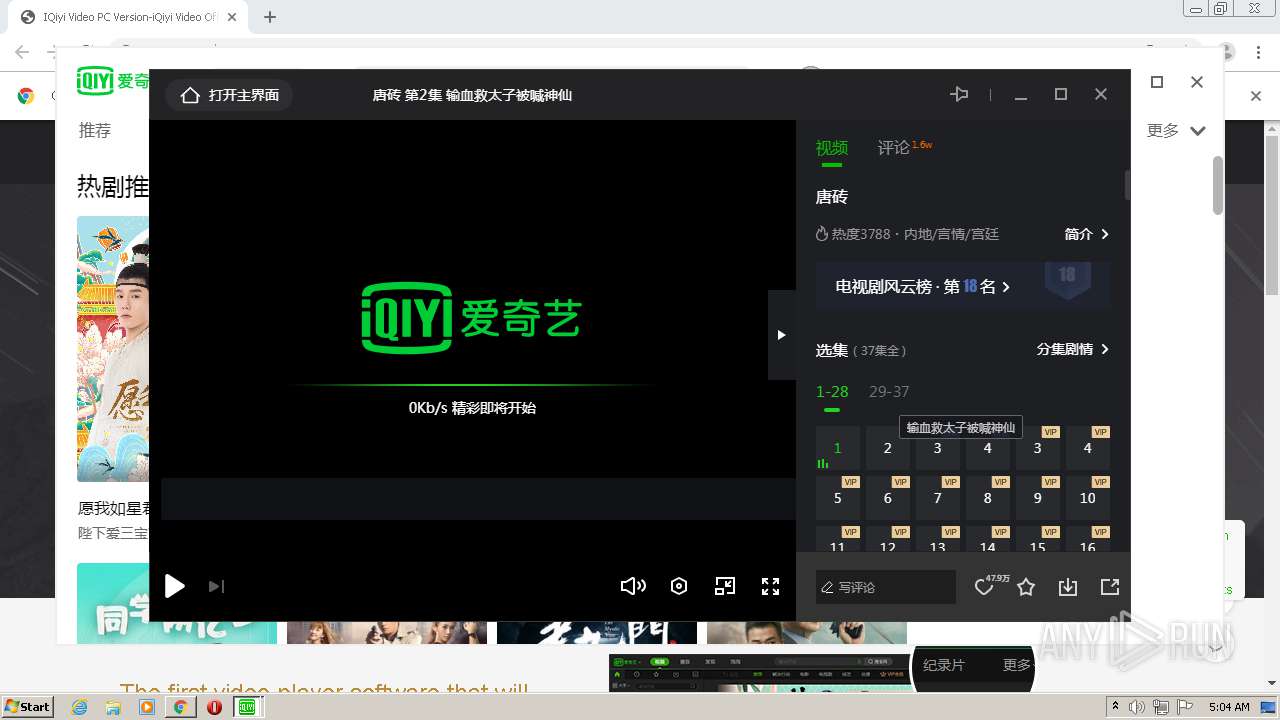Open 电视剧风云榜 ranking banner
1280x720 pixels.
click(x=963, y=286)
